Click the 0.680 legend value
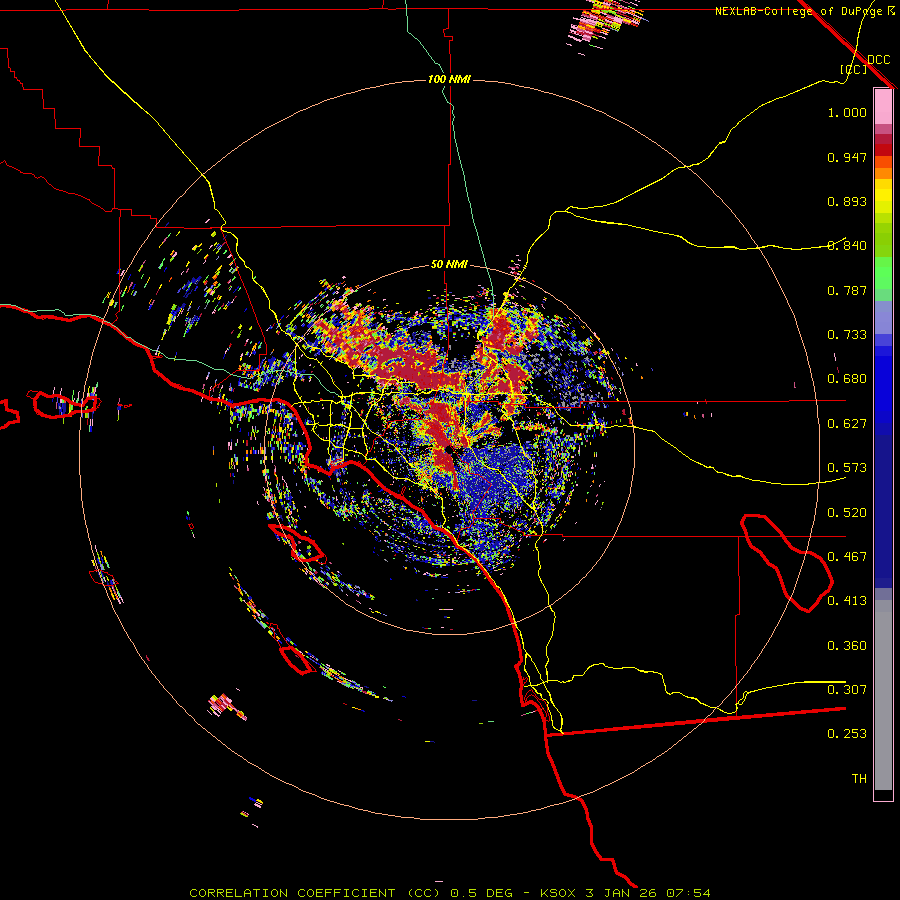This screenshot has width=900, height=900. (847, 379)
